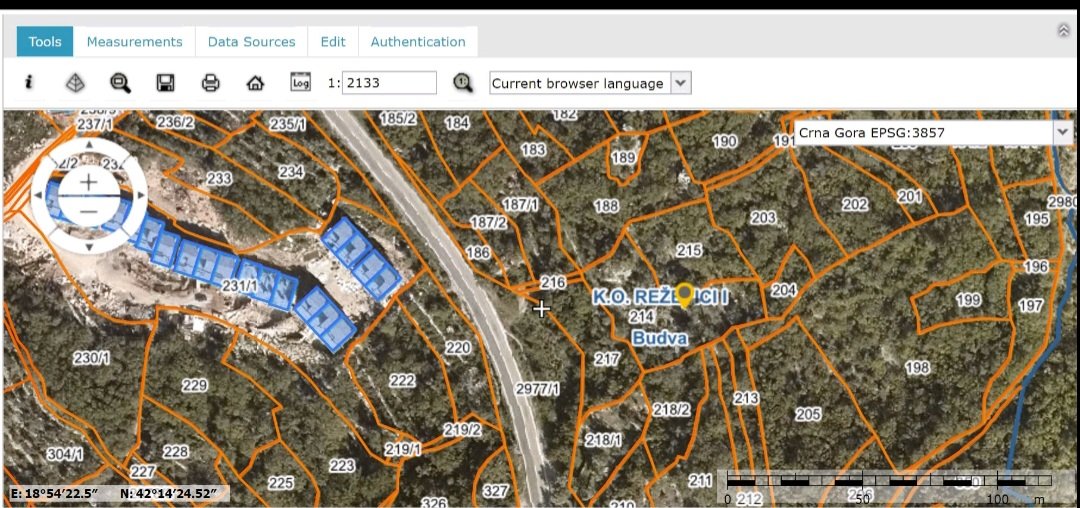Zoom out with the minus button
Viewport: 1080px width, 508px height.
pos(89,211)
